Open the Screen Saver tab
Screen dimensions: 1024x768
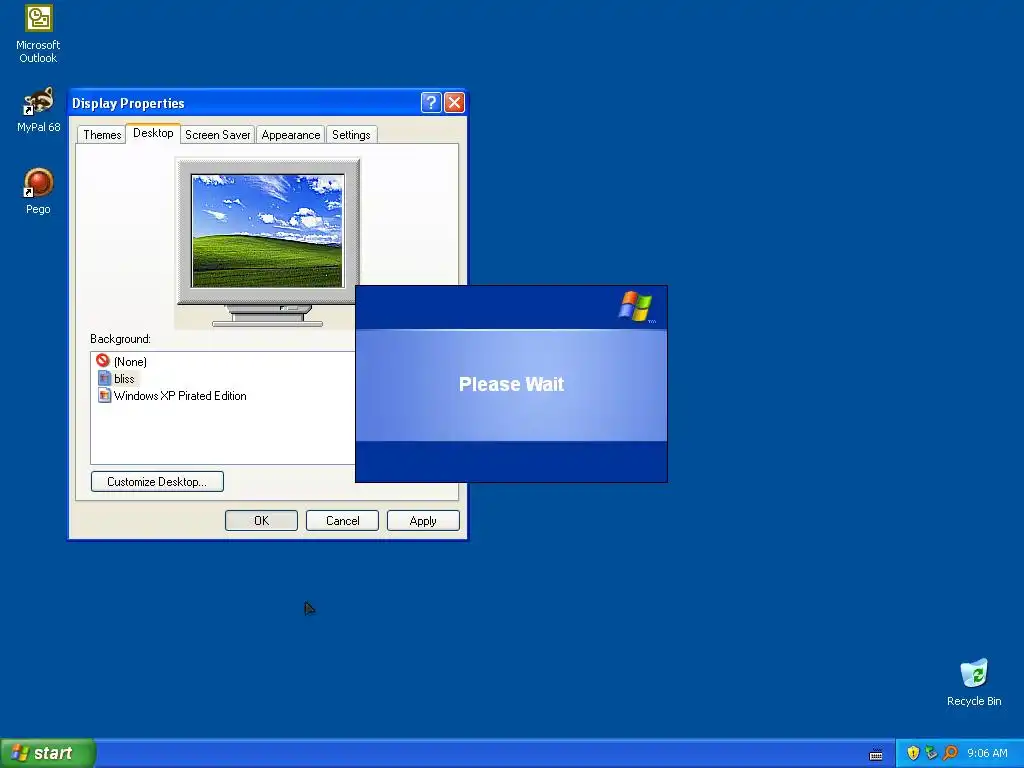(217, 135)
